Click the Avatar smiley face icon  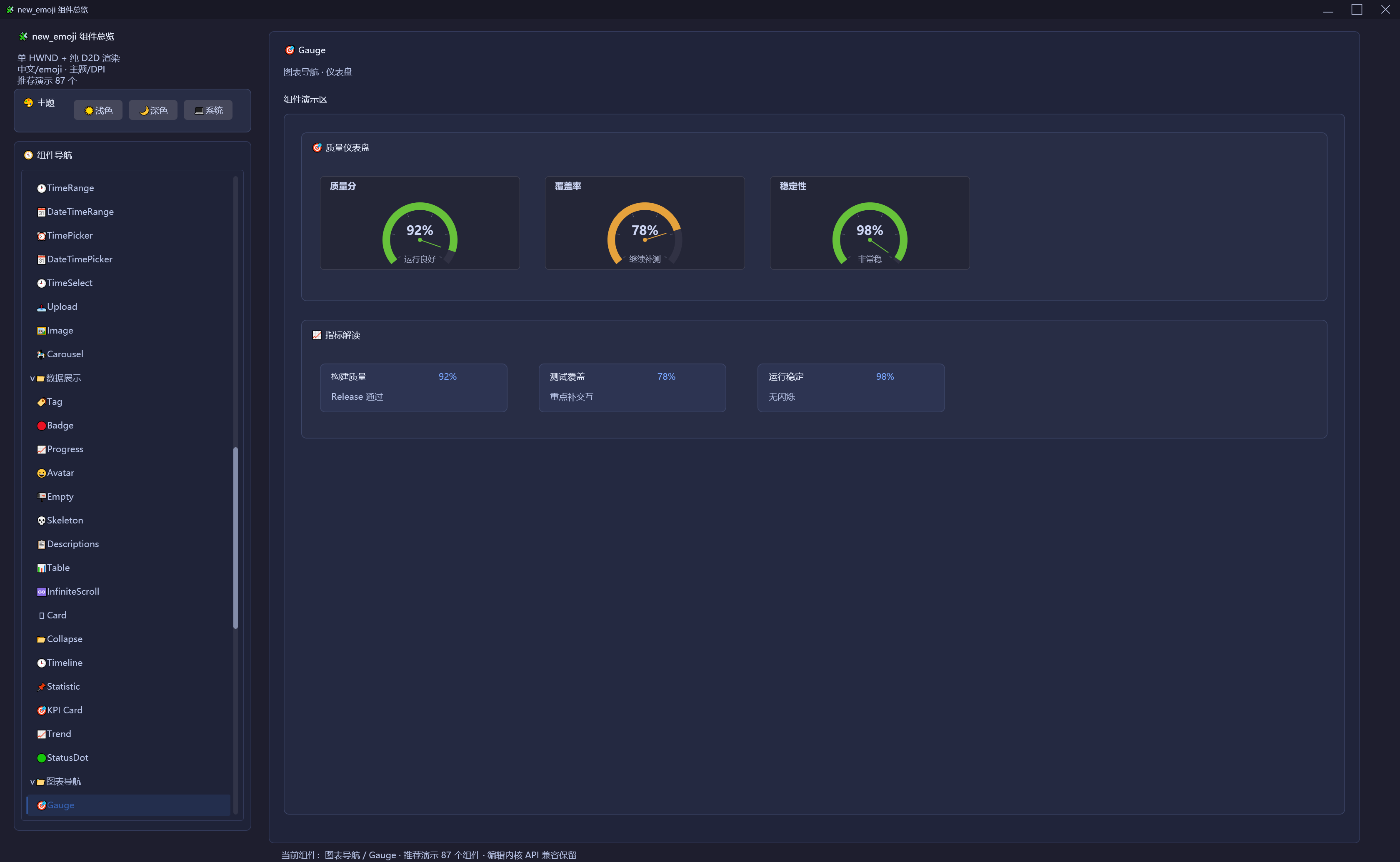(41, 473)
